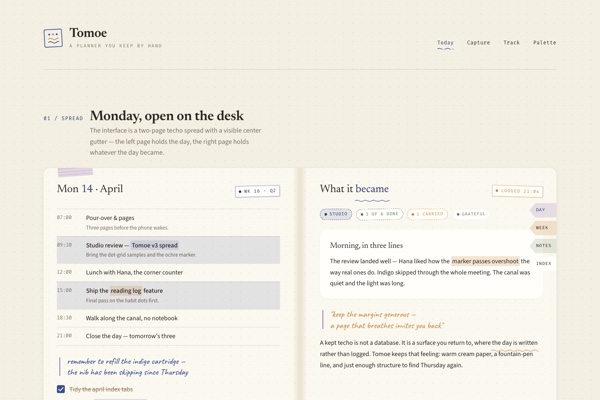
Task: Click the Tomoe planner logo icon
Action: tap(53, 38)
